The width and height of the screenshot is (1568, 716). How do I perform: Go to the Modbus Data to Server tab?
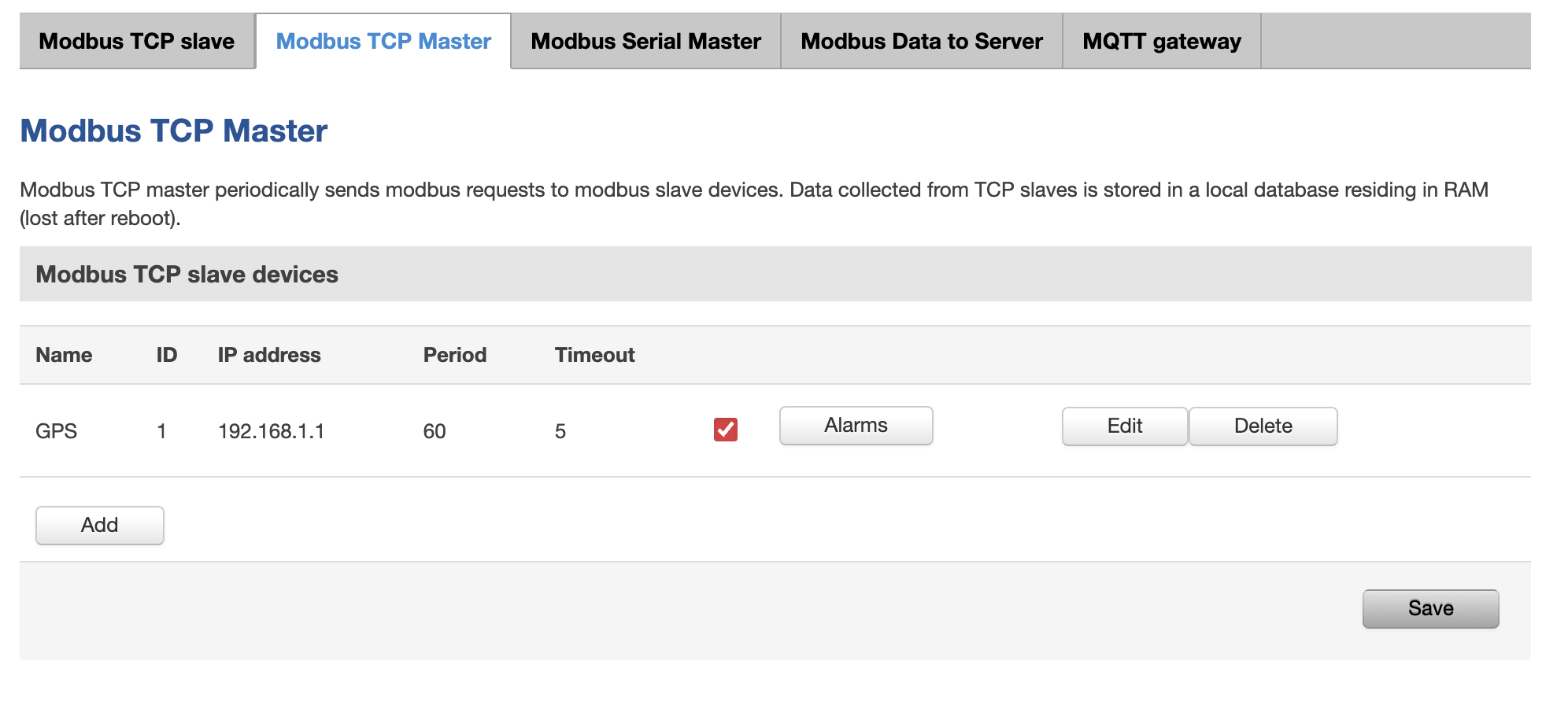pos(922,41)
